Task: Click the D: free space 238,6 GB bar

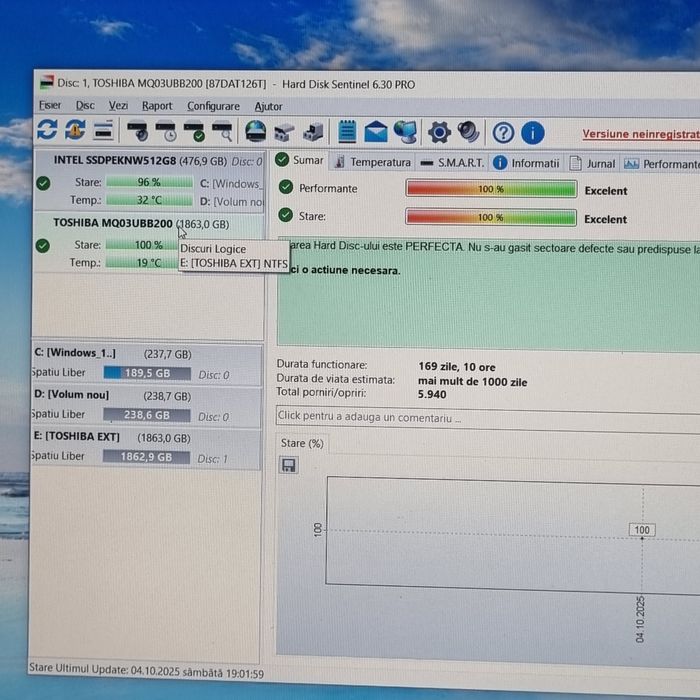Action: 146,415
